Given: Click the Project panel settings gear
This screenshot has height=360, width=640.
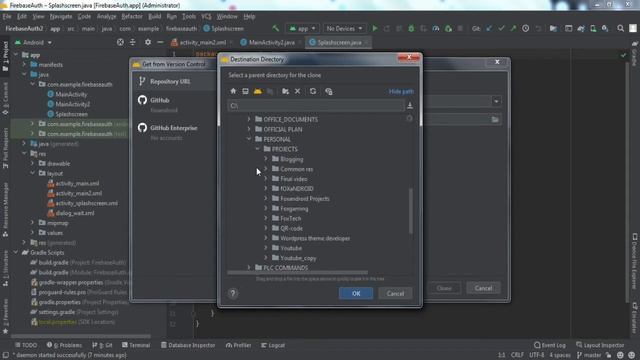Looking at the screenshot, I should (x=148, y=42).
